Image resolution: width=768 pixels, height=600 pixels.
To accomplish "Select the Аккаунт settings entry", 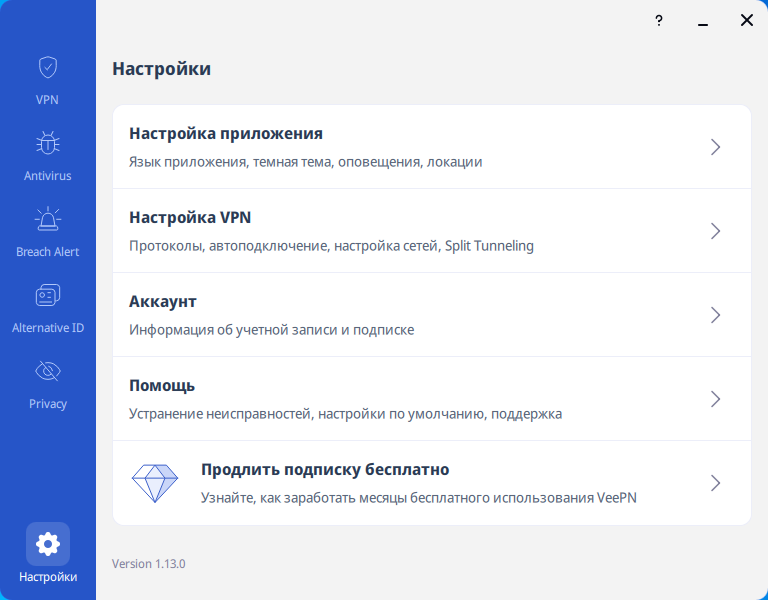I will coord(163,302).
